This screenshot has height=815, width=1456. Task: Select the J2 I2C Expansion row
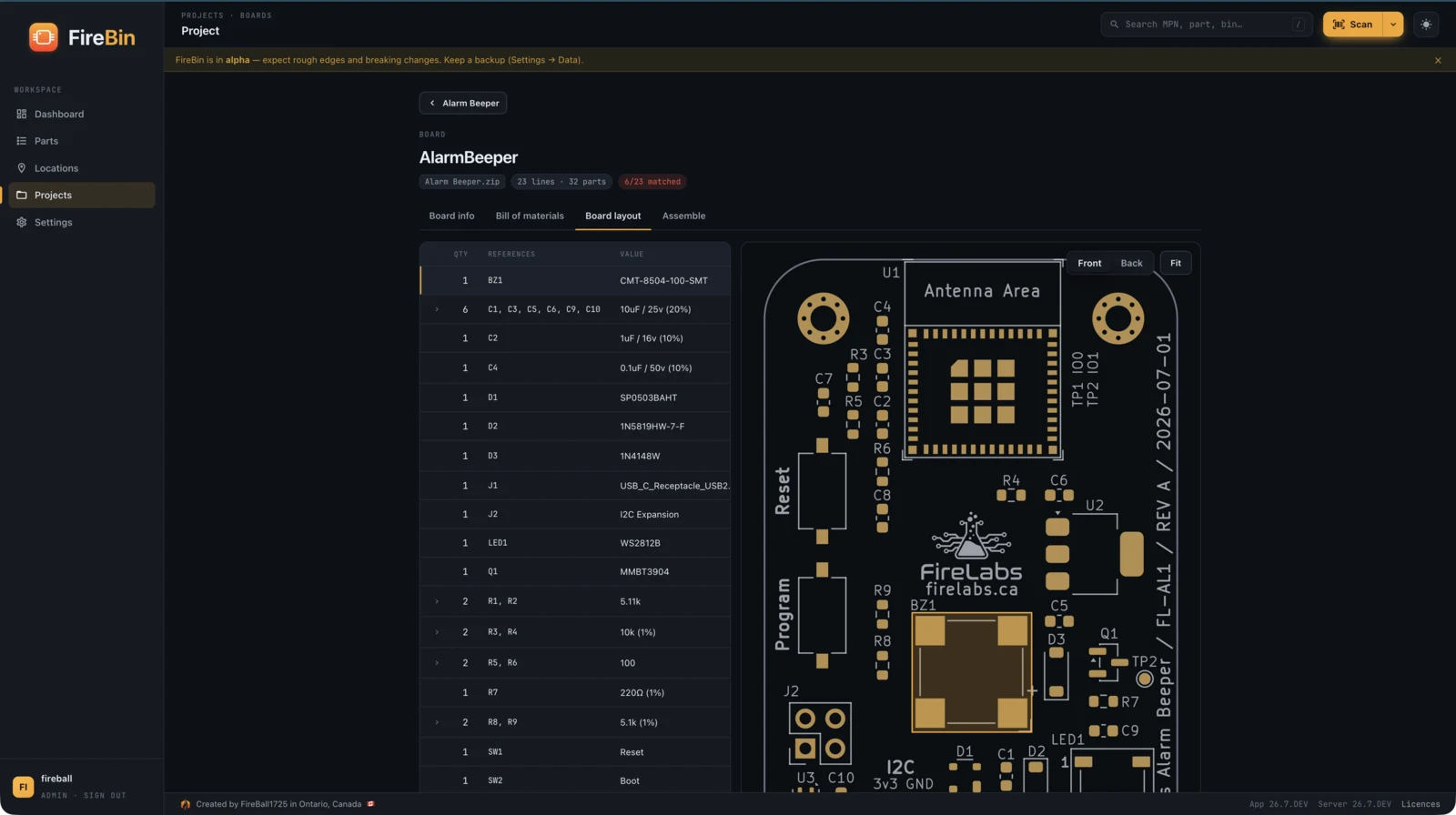click(575, 515)
